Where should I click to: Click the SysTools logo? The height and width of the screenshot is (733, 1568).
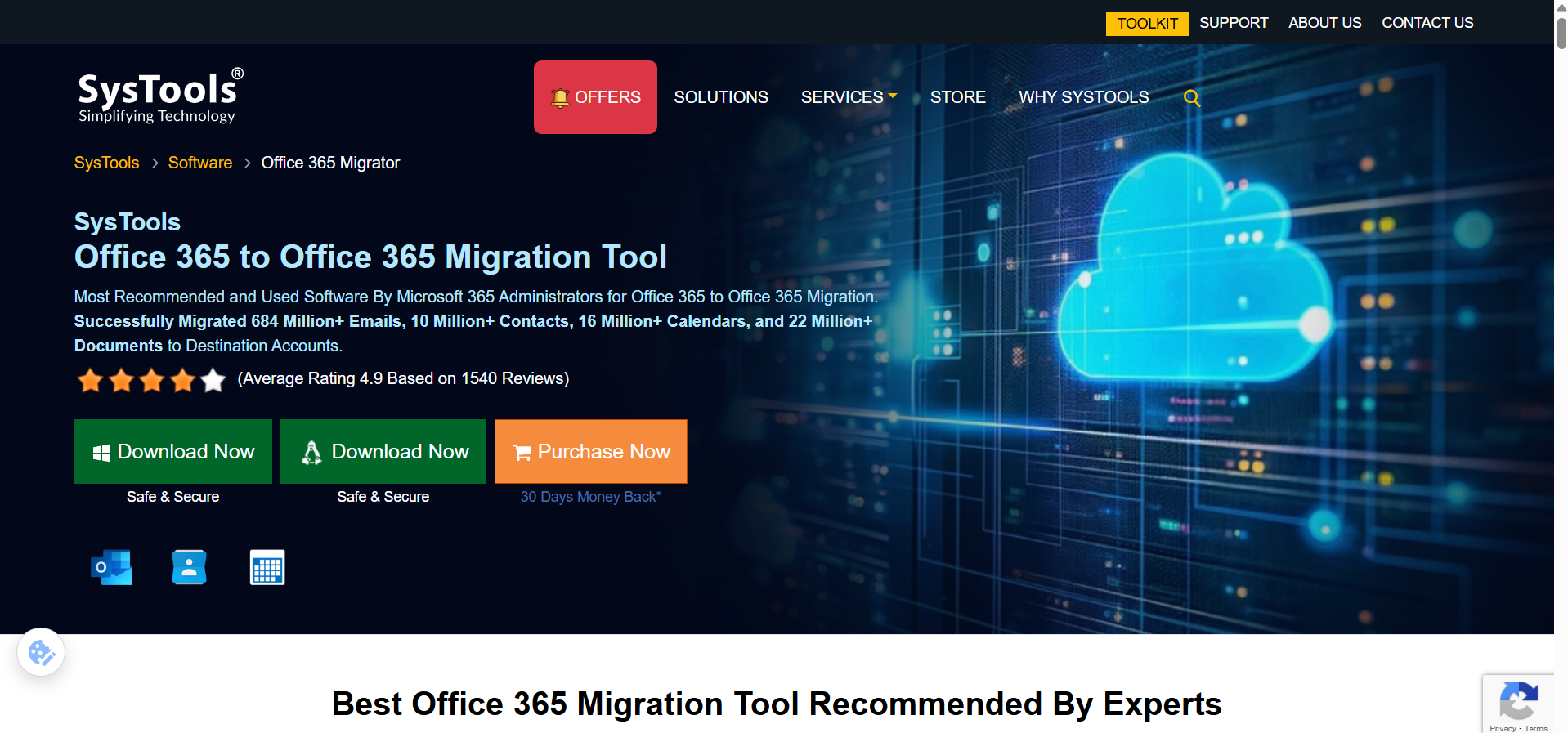click(159, 96)
